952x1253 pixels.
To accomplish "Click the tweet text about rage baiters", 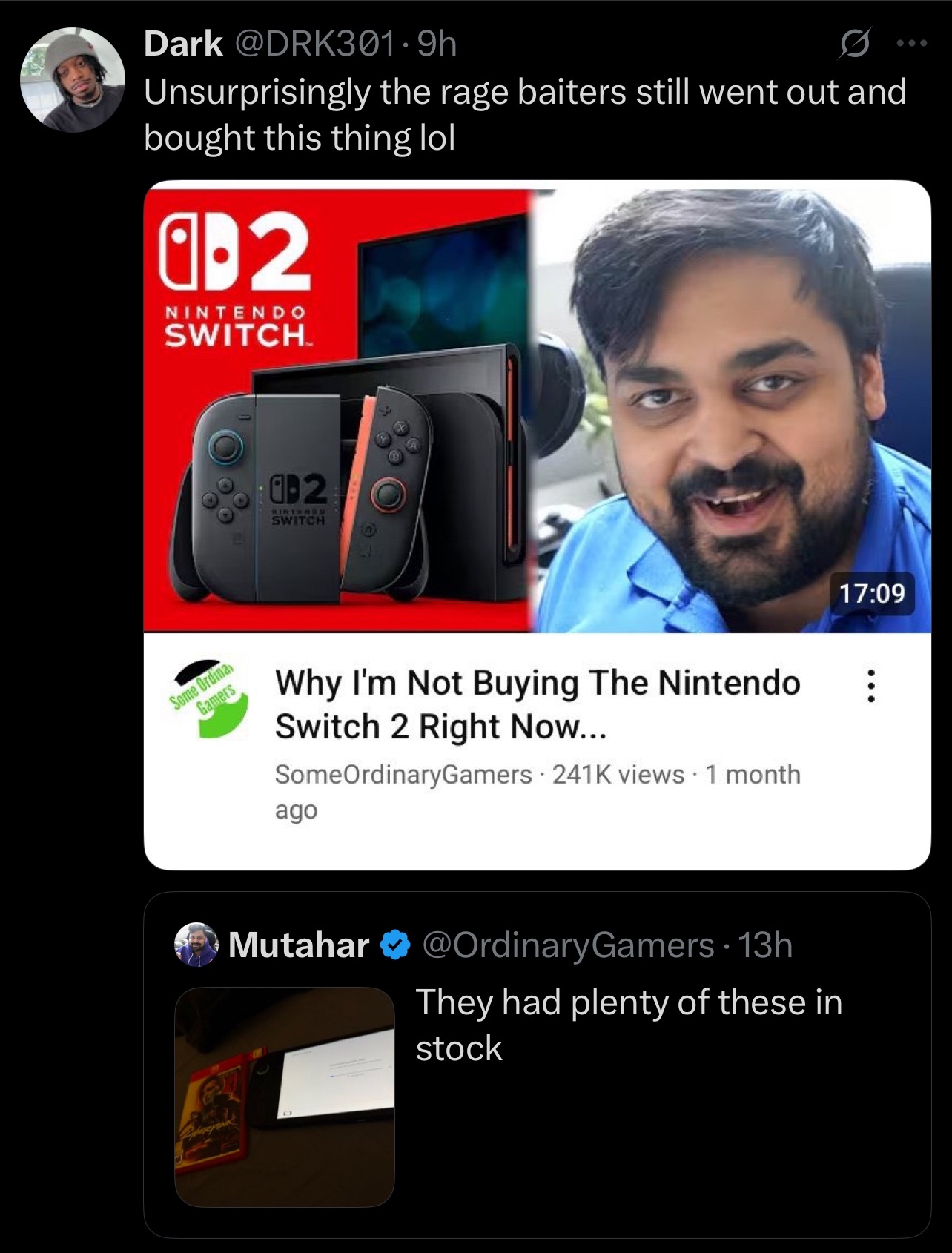I will click(x=525, y=115).
